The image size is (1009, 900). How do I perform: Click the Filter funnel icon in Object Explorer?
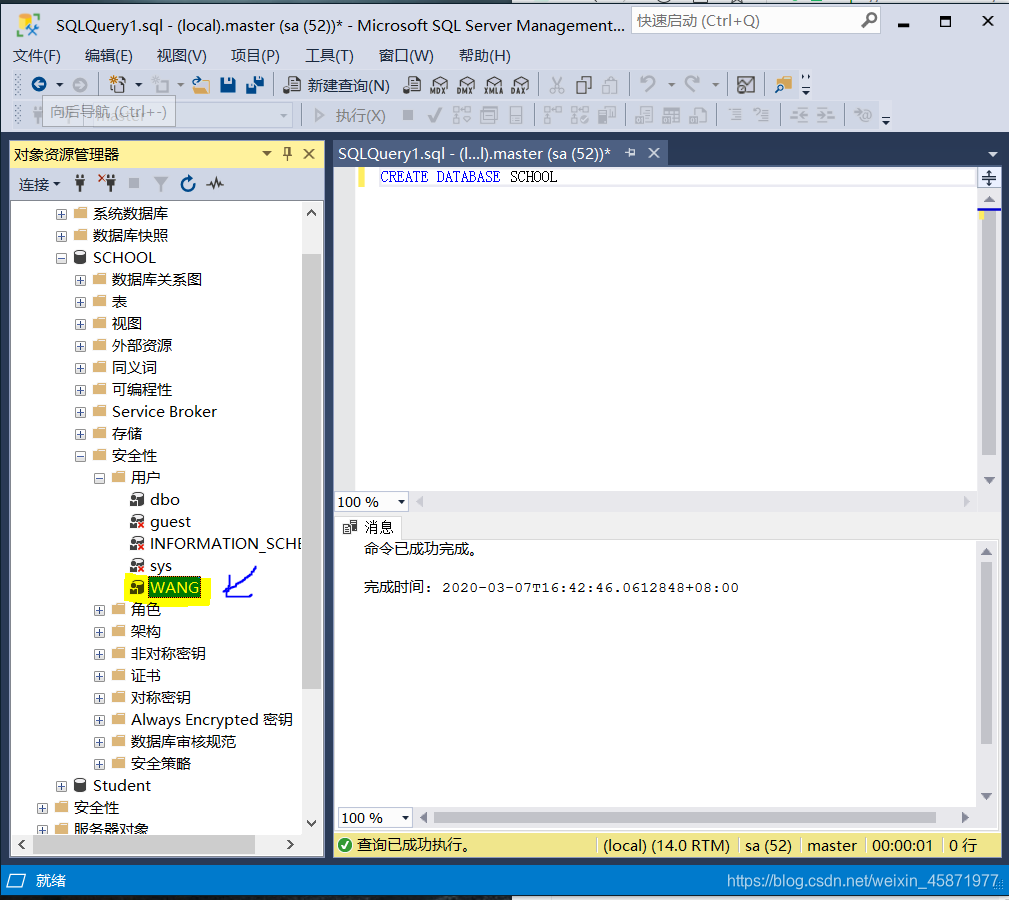161,184
